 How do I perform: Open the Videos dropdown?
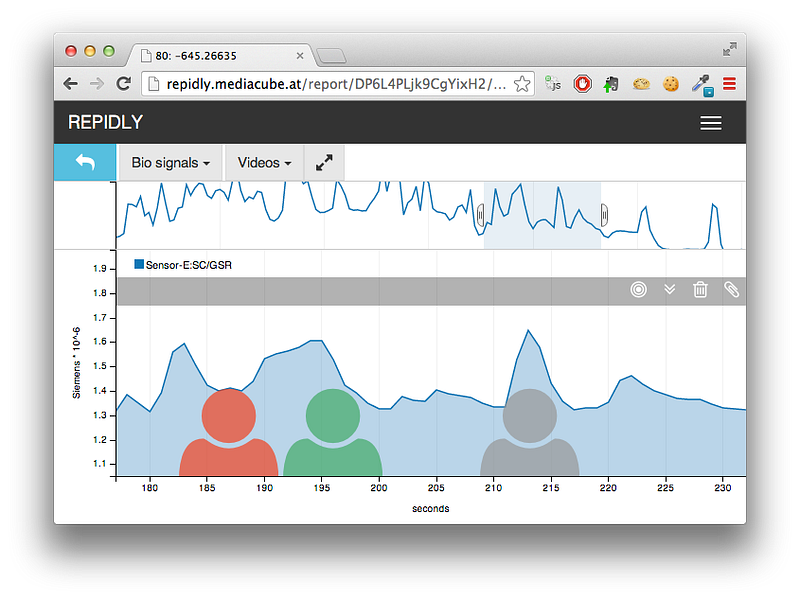pos(264,163)
